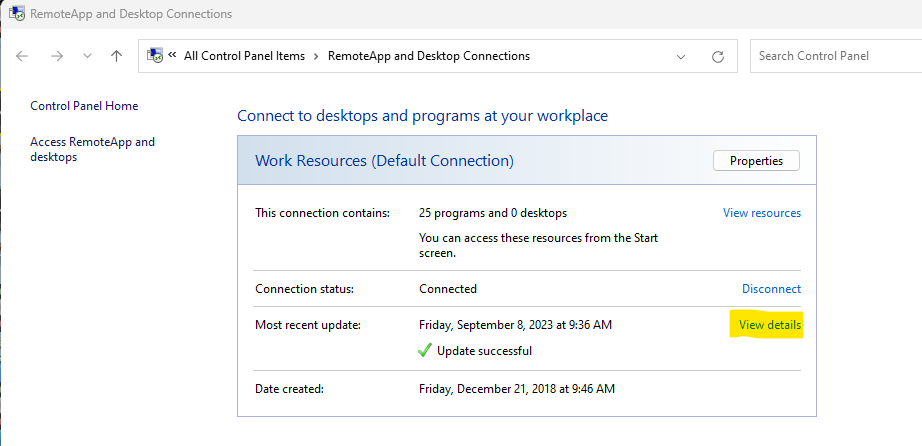Screen dimensions: 922x446
Task: Click the Forward navigation arrow
Action: [x=57, y=56]
